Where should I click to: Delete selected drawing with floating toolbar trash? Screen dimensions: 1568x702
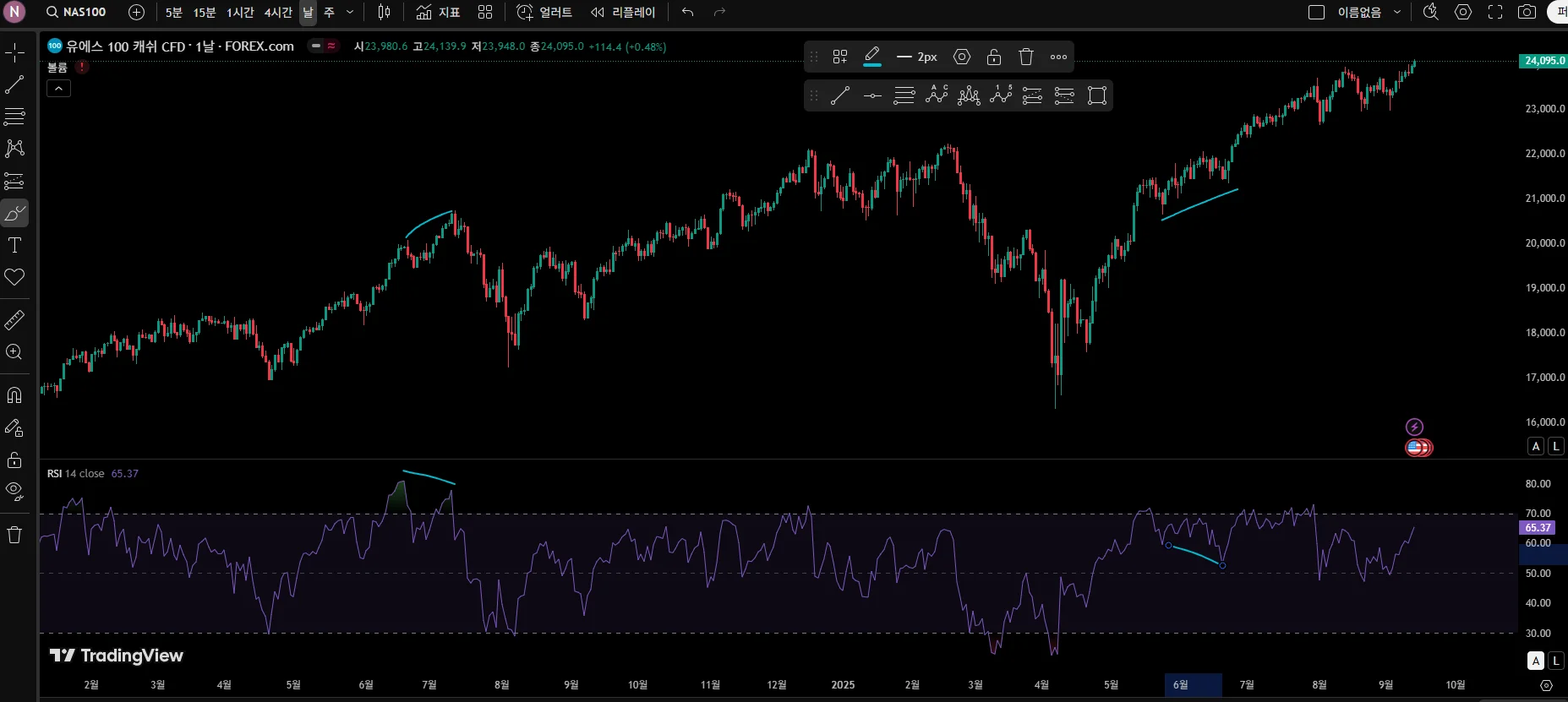tap(1026, 57)
